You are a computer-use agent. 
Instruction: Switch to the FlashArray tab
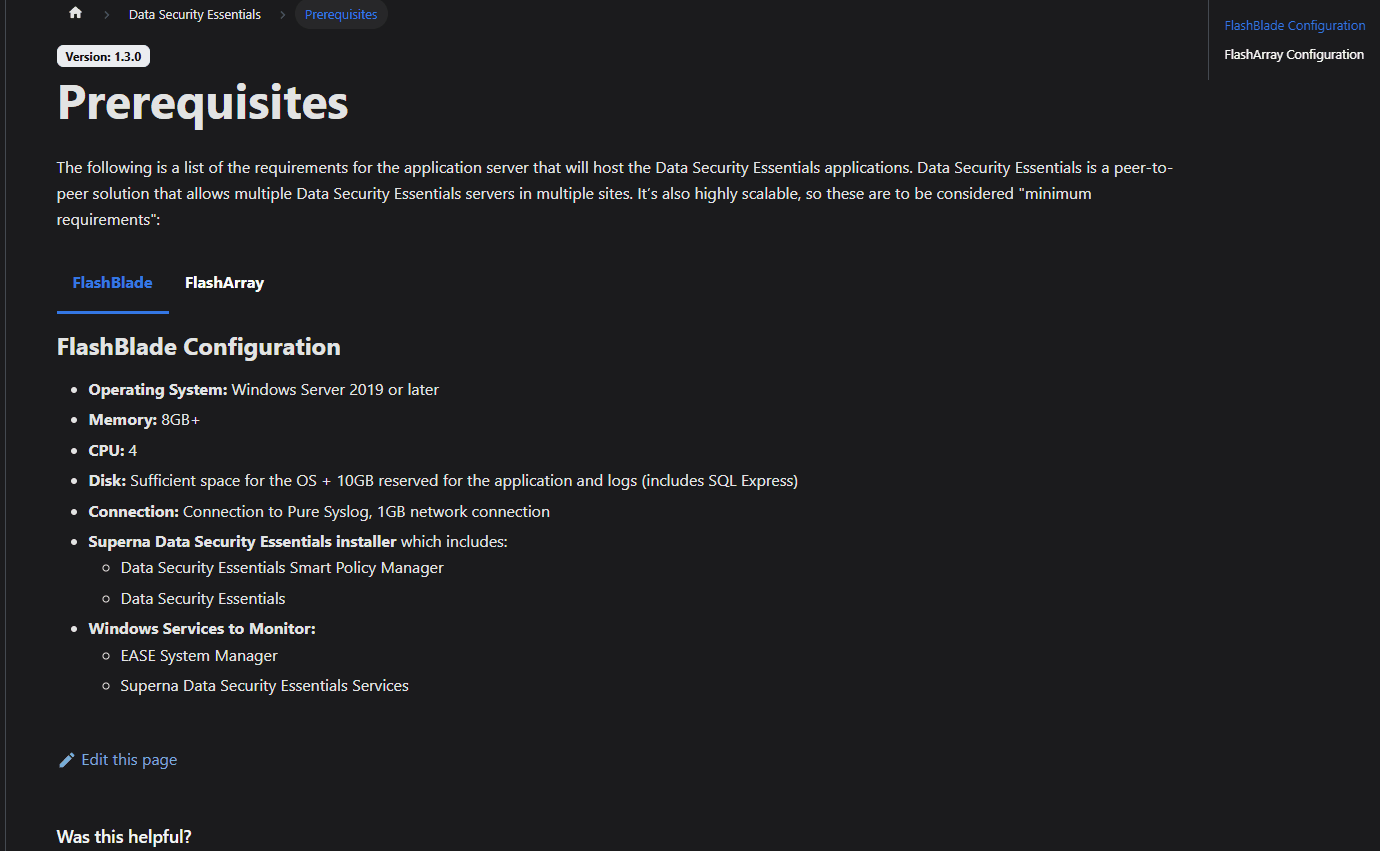point(224,283)
